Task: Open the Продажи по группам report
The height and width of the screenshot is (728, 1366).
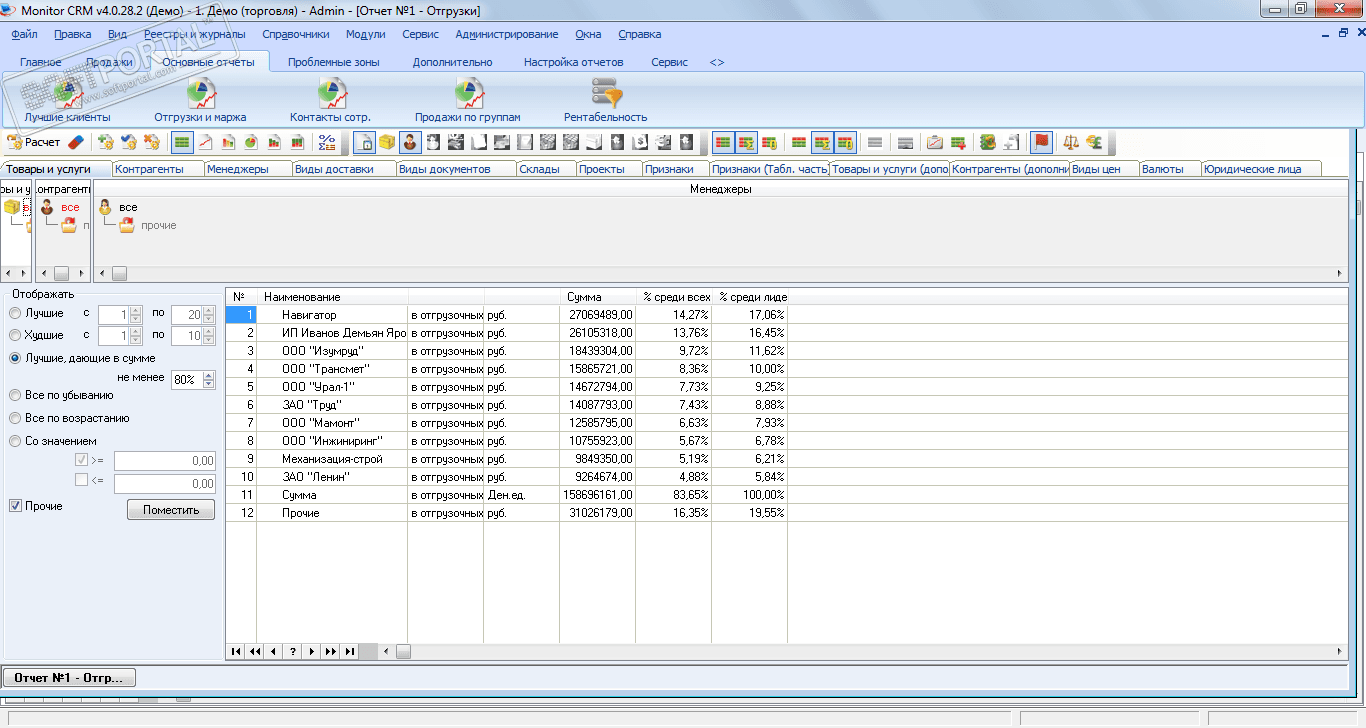Action: tap(468, 101)
